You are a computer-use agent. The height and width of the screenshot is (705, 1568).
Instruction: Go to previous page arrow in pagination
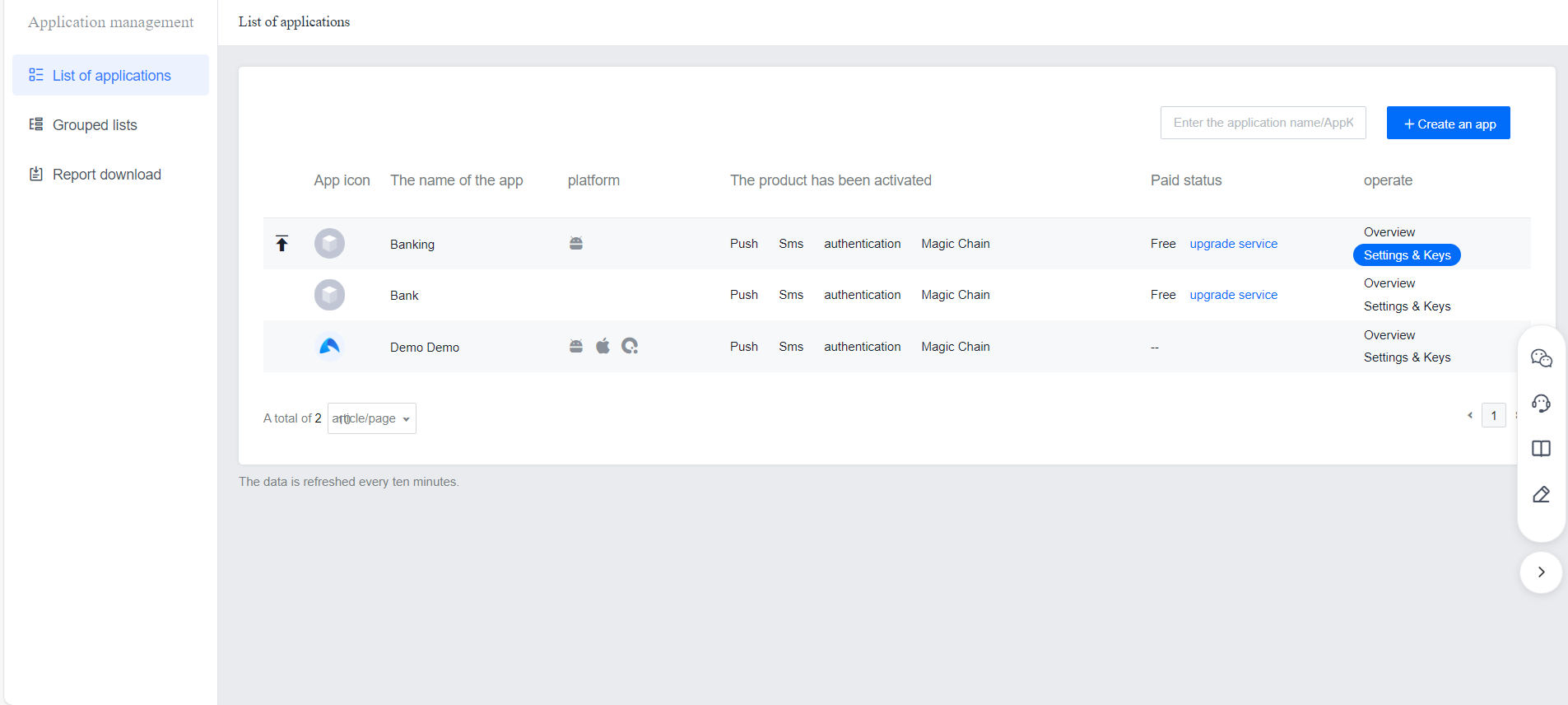(1470, 416)
